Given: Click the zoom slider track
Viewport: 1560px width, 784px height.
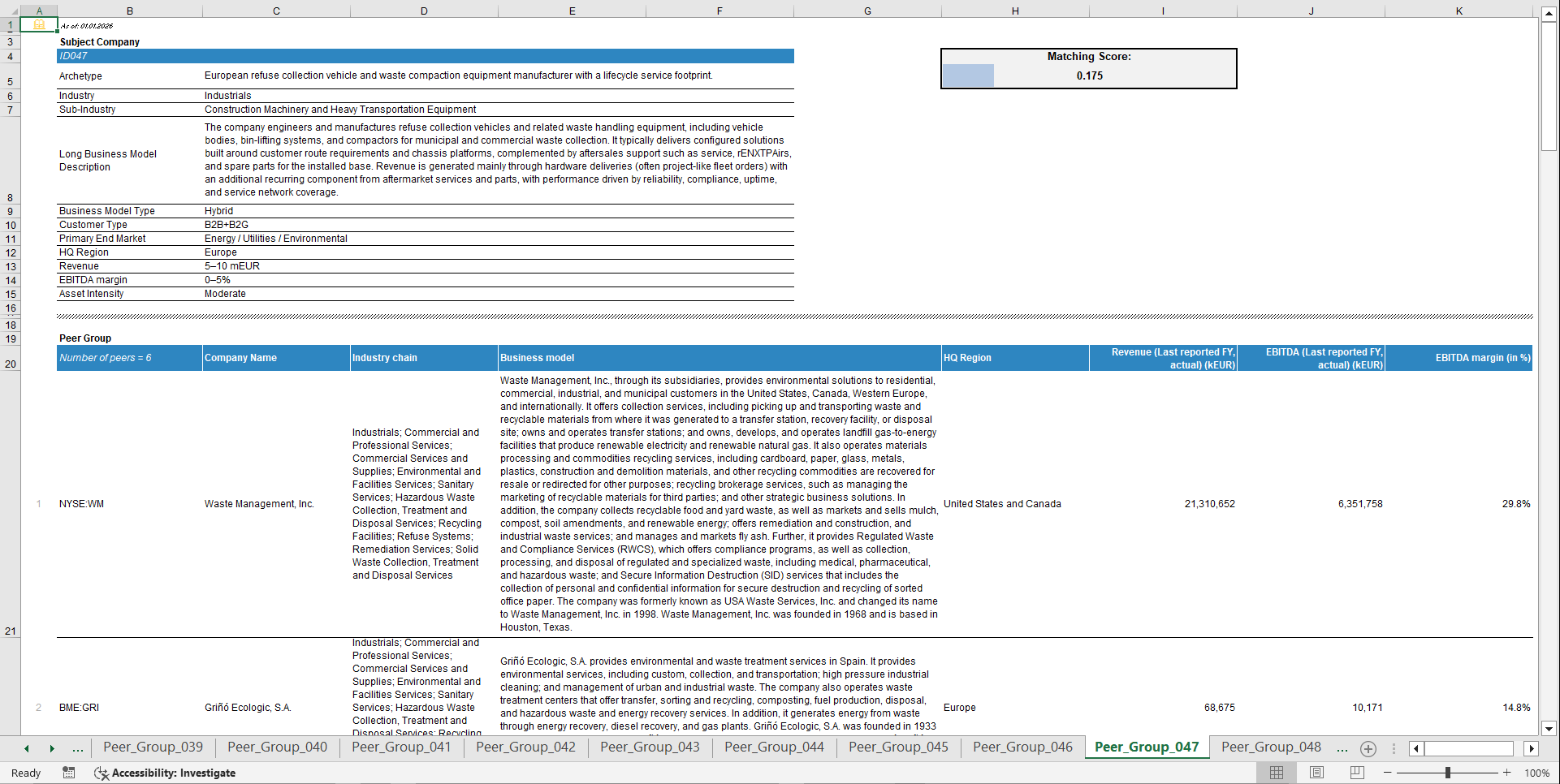Looking at the screenshot, I should pyautogui.click(x=1450, y=773).
